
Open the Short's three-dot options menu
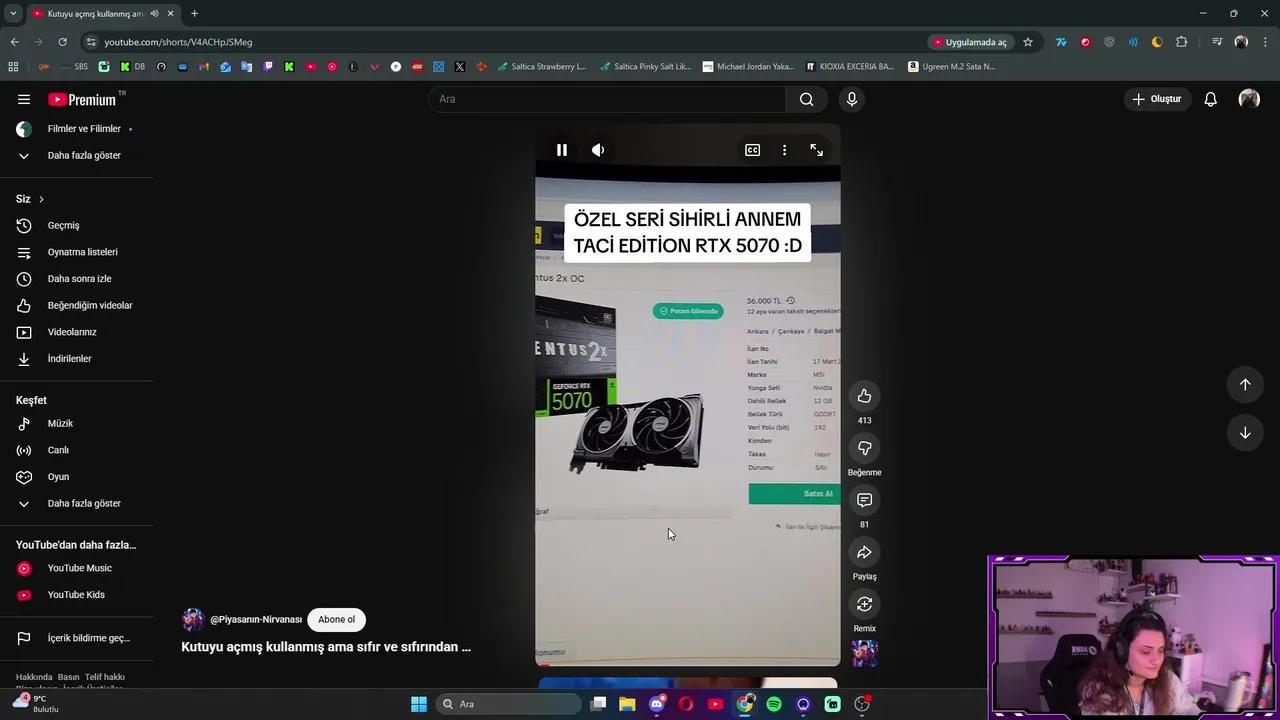tap(784, 150)
